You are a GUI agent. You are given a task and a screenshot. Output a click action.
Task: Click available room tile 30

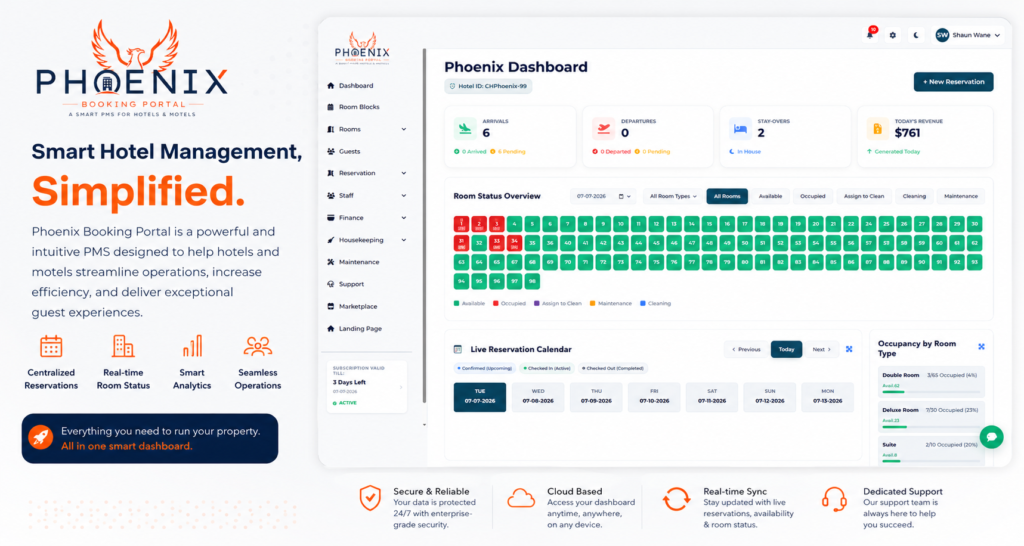point(974,224)
